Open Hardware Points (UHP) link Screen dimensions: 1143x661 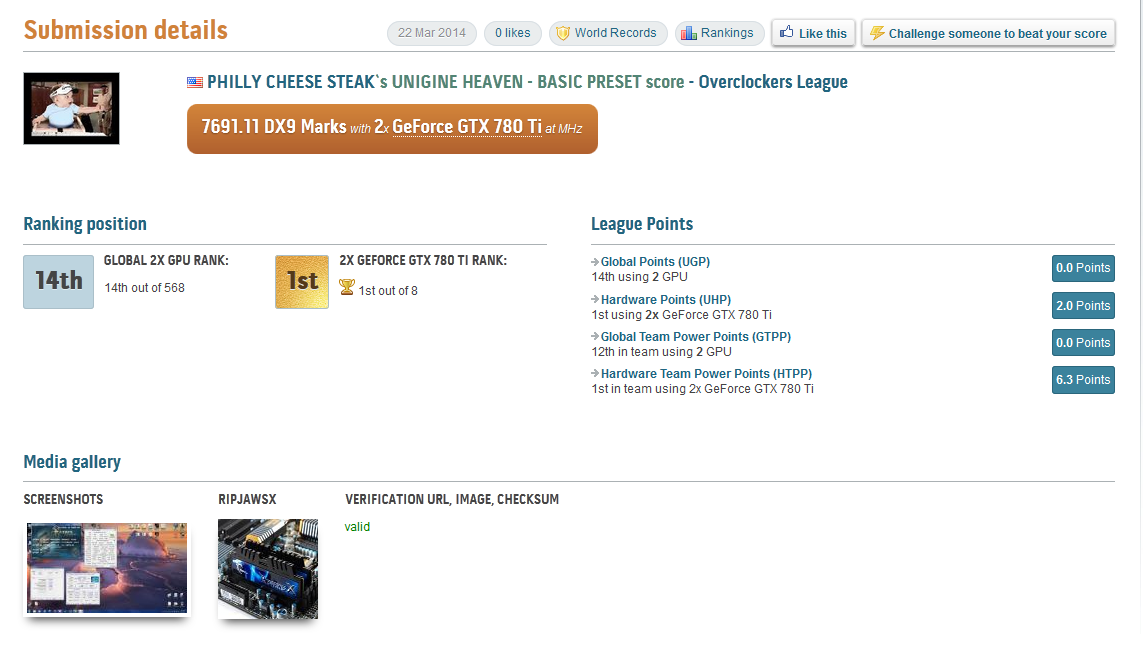(x=665, y=300)
